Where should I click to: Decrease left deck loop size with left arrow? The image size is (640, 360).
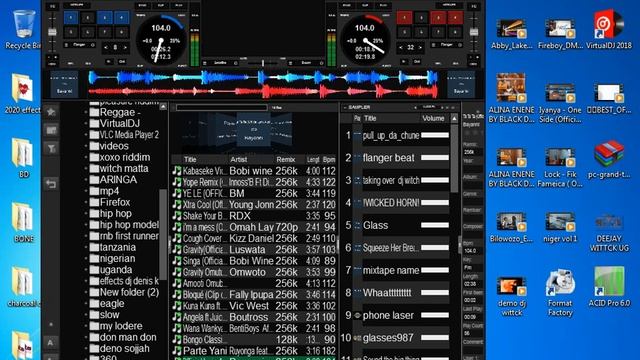106,47
